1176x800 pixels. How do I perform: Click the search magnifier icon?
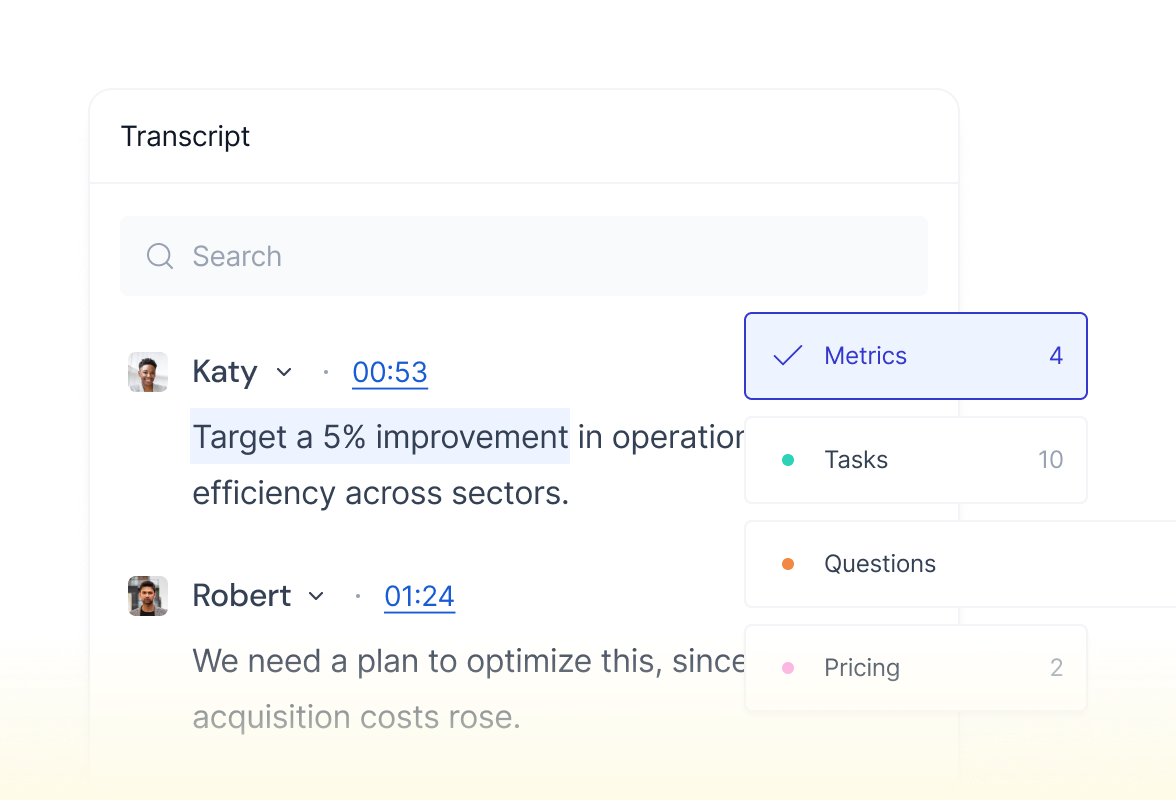point(160,256)
